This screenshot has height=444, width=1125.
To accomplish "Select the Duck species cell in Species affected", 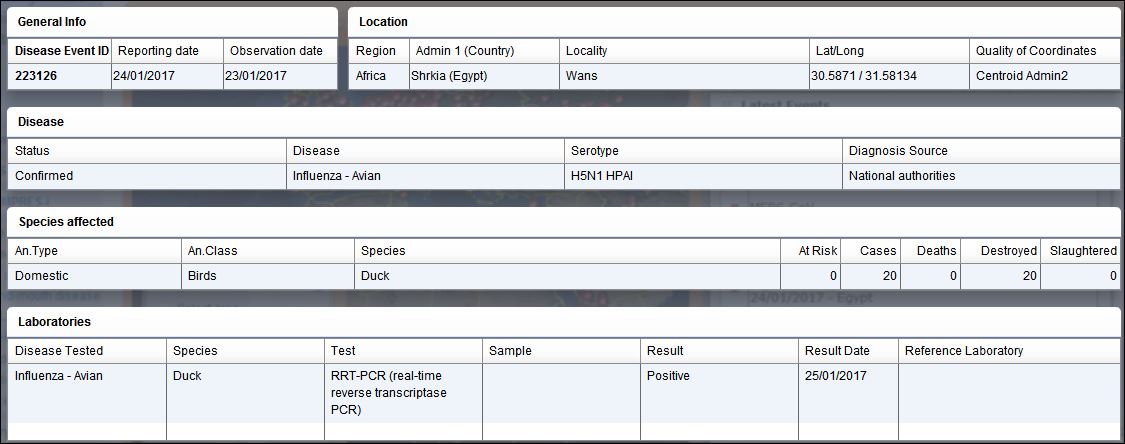I will pos(567,276).
